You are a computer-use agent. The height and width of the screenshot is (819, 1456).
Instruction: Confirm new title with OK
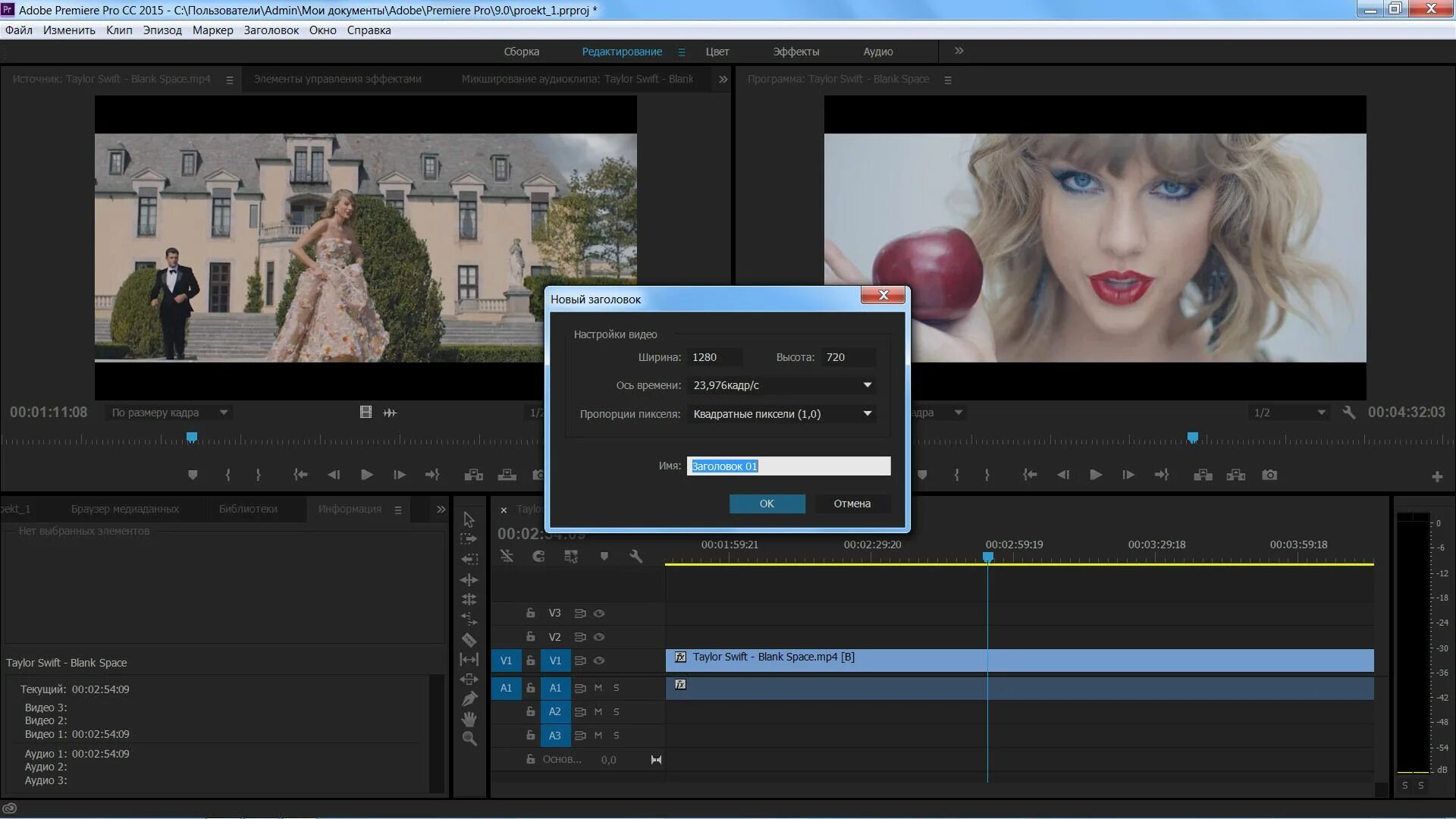click(x=767, y=504)
